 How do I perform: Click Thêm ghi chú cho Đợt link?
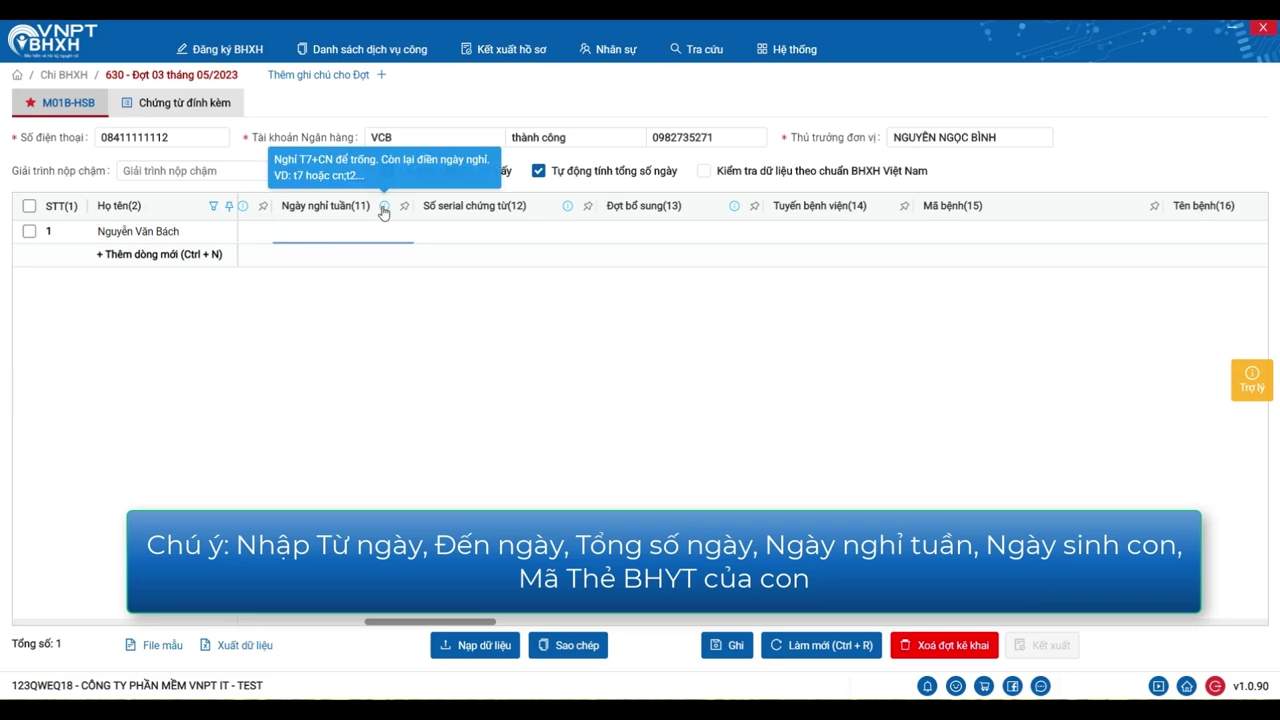tap(318, 75)
